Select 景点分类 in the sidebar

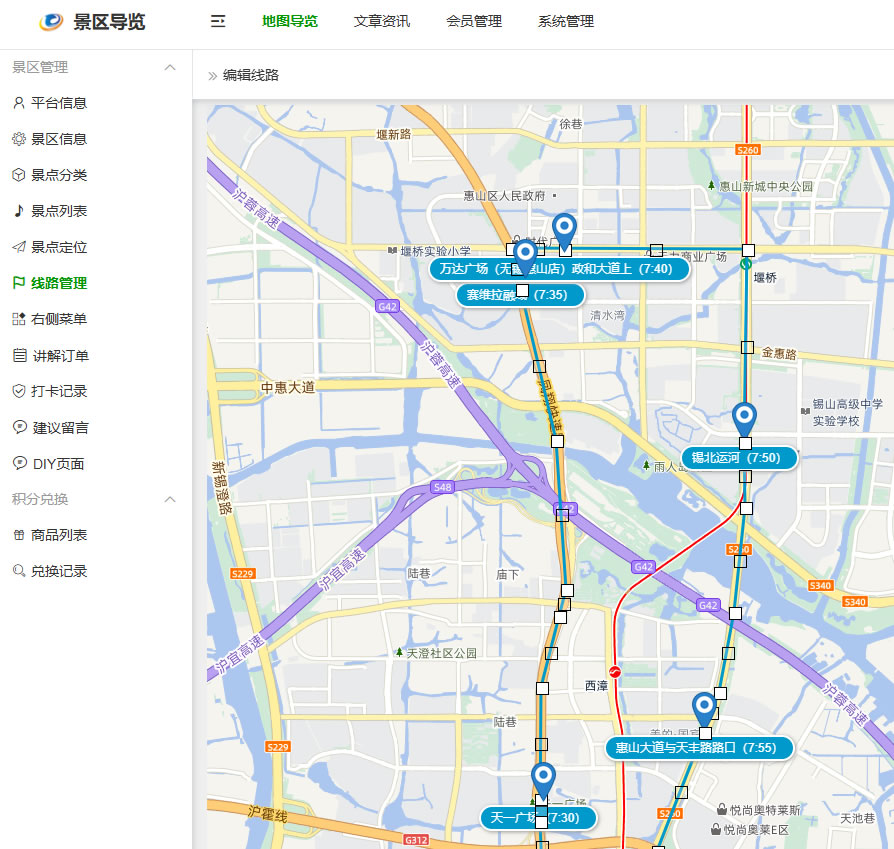pyautogui.click(x=58, y=175)
